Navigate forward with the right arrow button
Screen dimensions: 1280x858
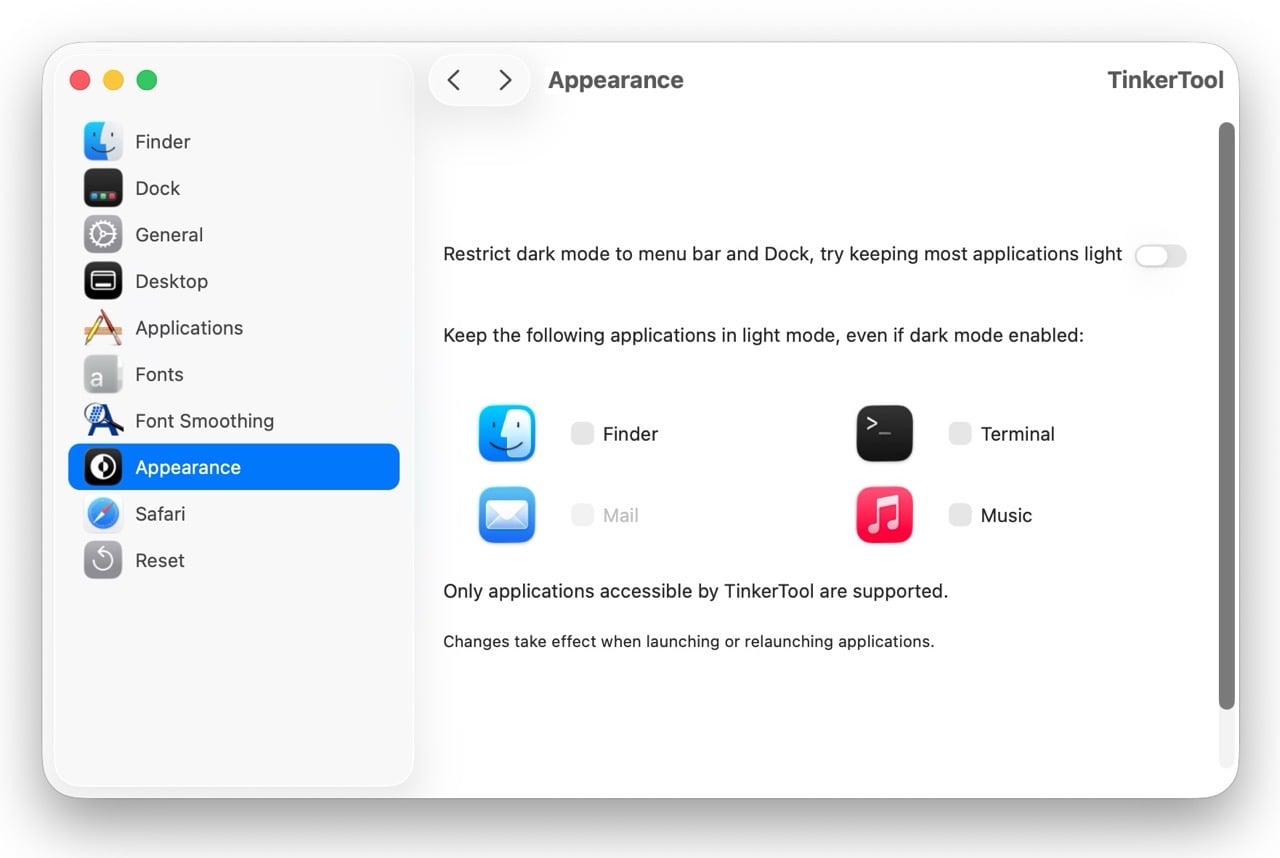click(x=505, y=79)
